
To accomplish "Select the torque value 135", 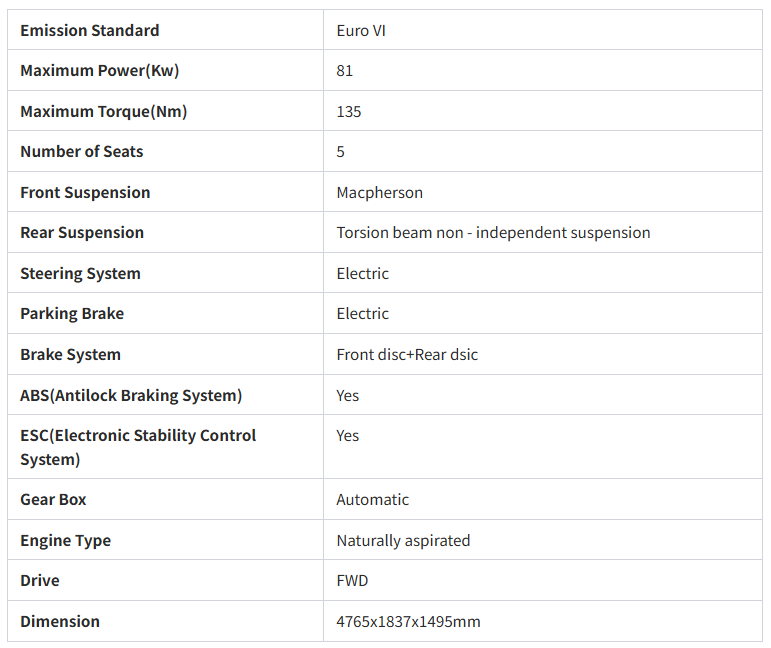I will (x=349, y=112).
